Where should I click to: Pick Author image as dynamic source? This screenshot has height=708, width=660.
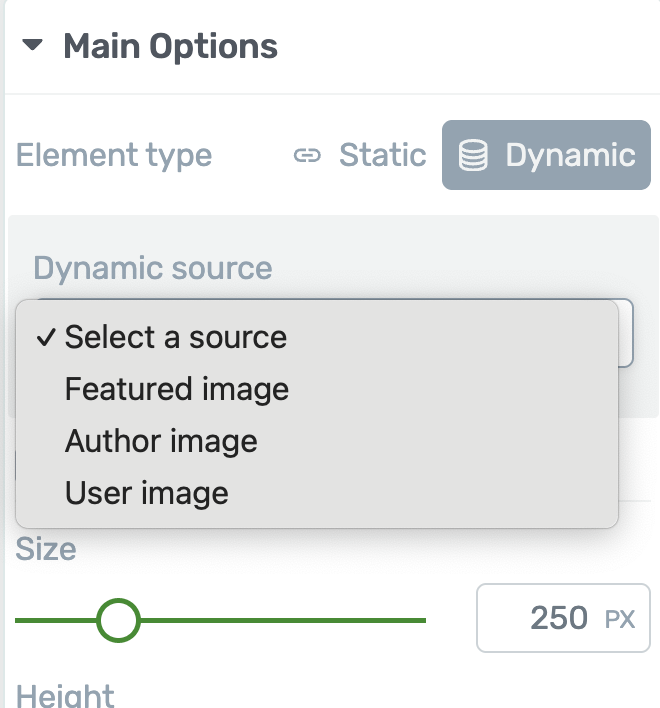[161, 441]
